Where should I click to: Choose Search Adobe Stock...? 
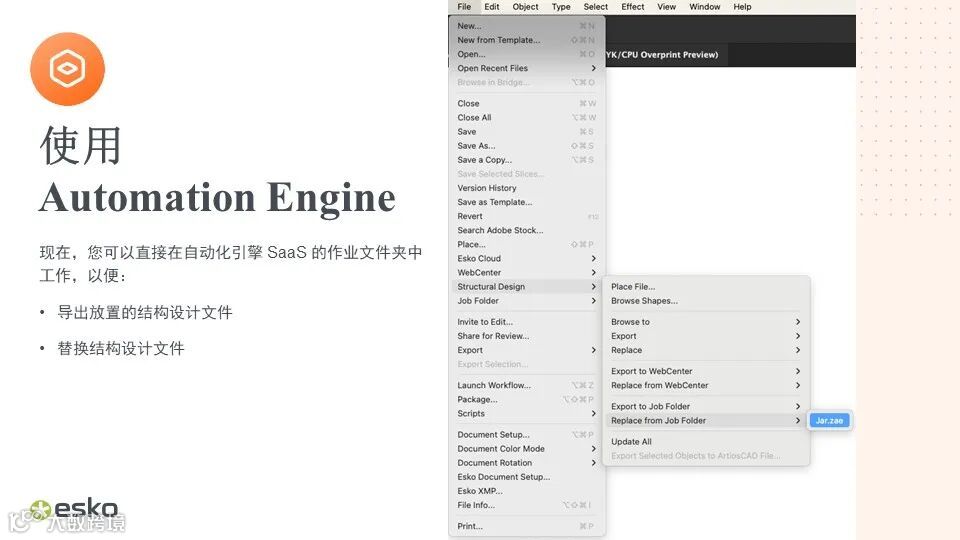click(x=527, y=230)
